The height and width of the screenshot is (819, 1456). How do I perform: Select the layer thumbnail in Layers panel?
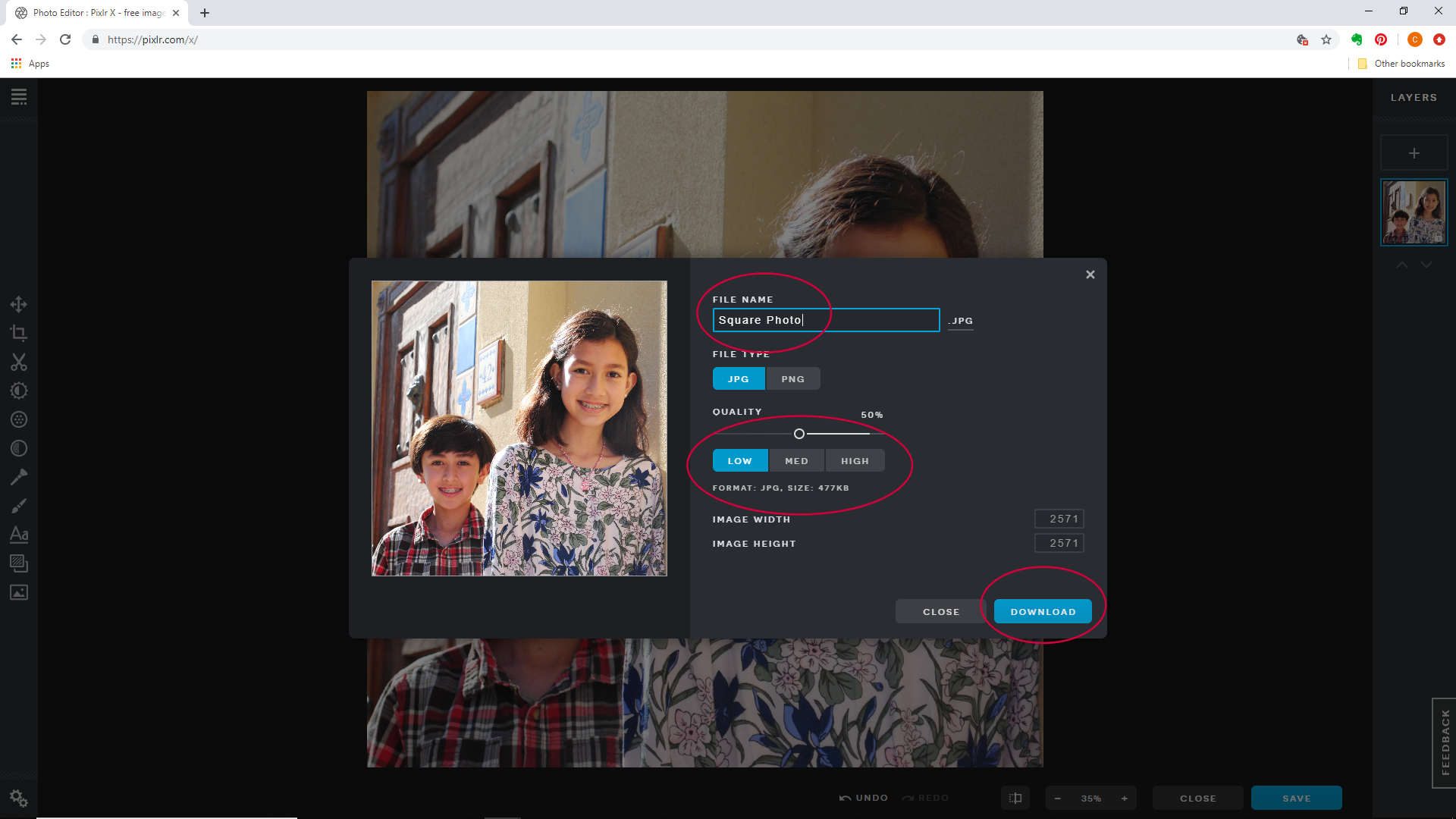click(x=1414, y=213)
